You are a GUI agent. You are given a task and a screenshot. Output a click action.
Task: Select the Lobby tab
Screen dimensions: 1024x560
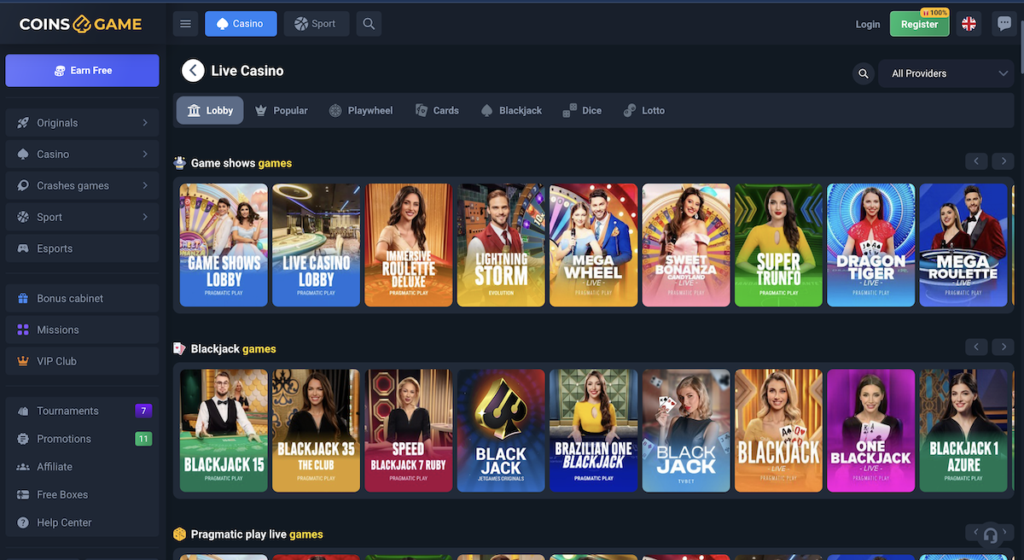point(210,110)
